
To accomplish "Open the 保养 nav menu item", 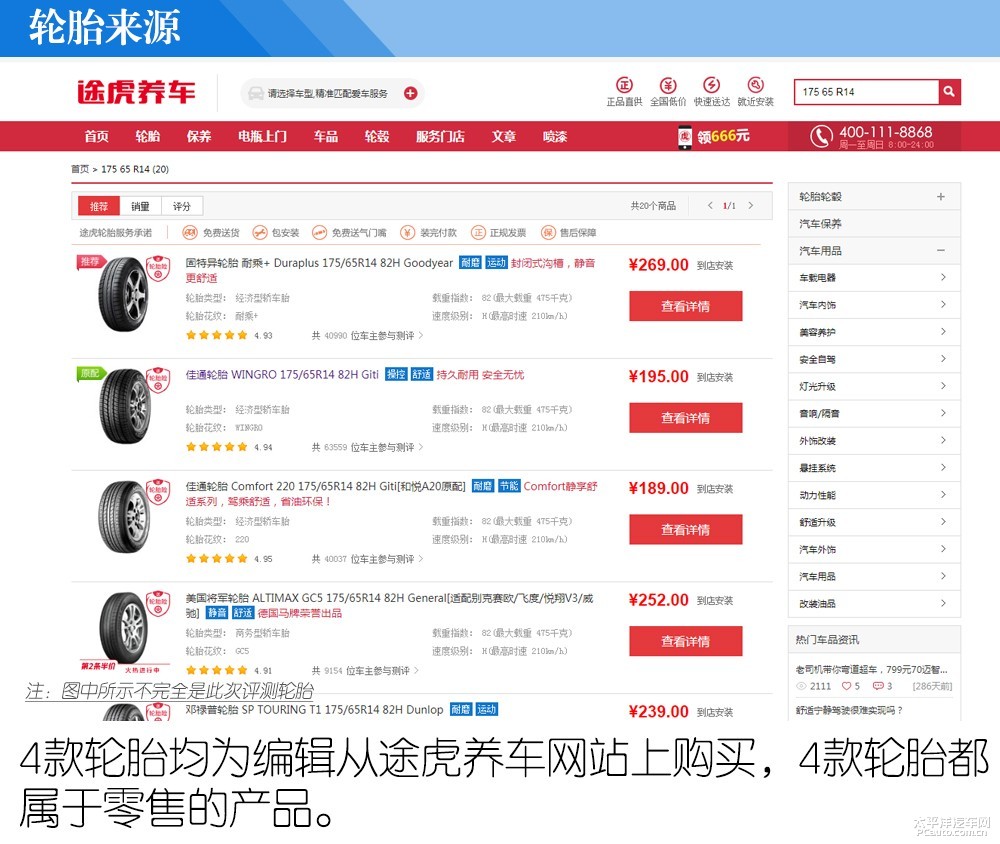I will [x=198, y=136].
